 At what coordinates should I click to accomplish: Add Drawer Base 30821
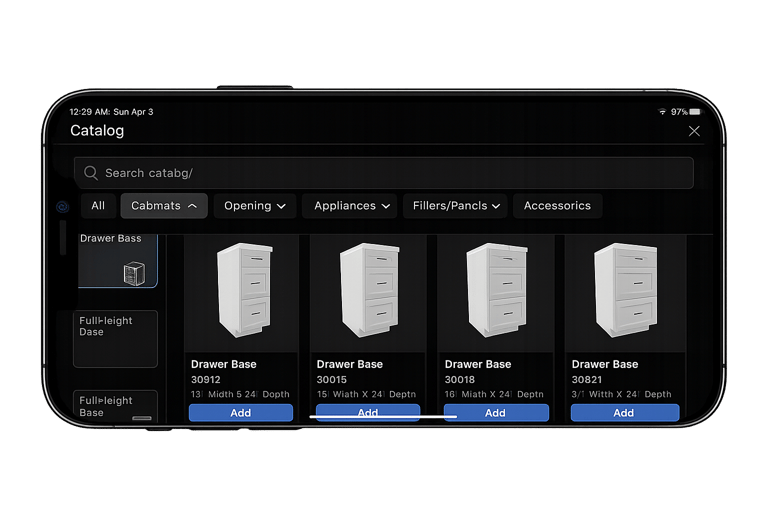[624, 412]
